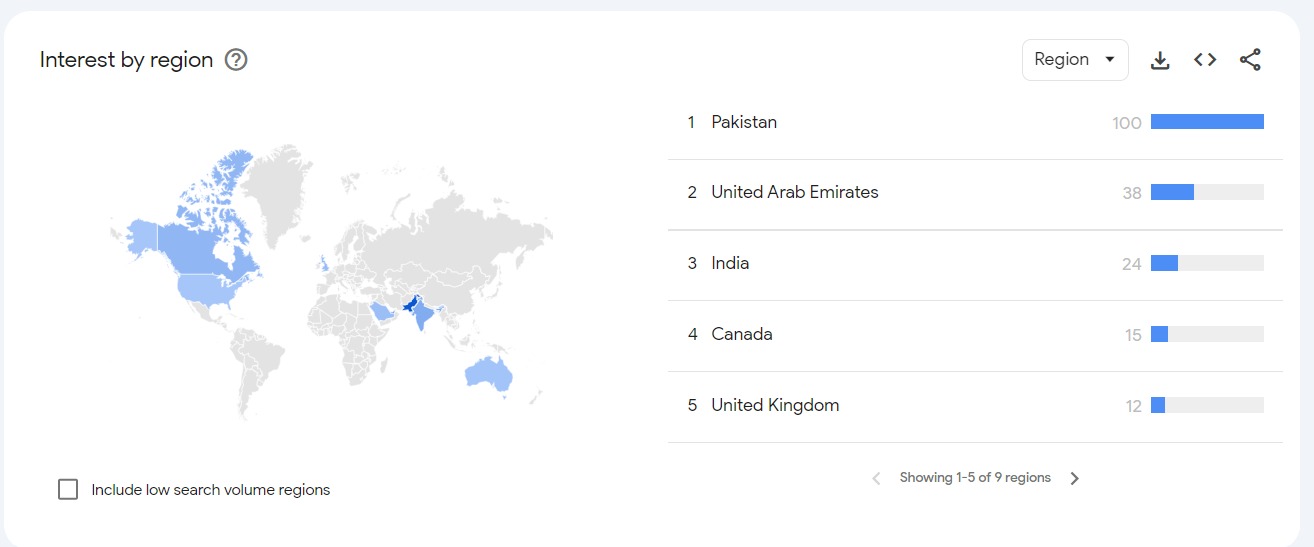Screen dimensions: 1314x547
Task: Go to previous page of regions
Action: click(x=876, y=478)
